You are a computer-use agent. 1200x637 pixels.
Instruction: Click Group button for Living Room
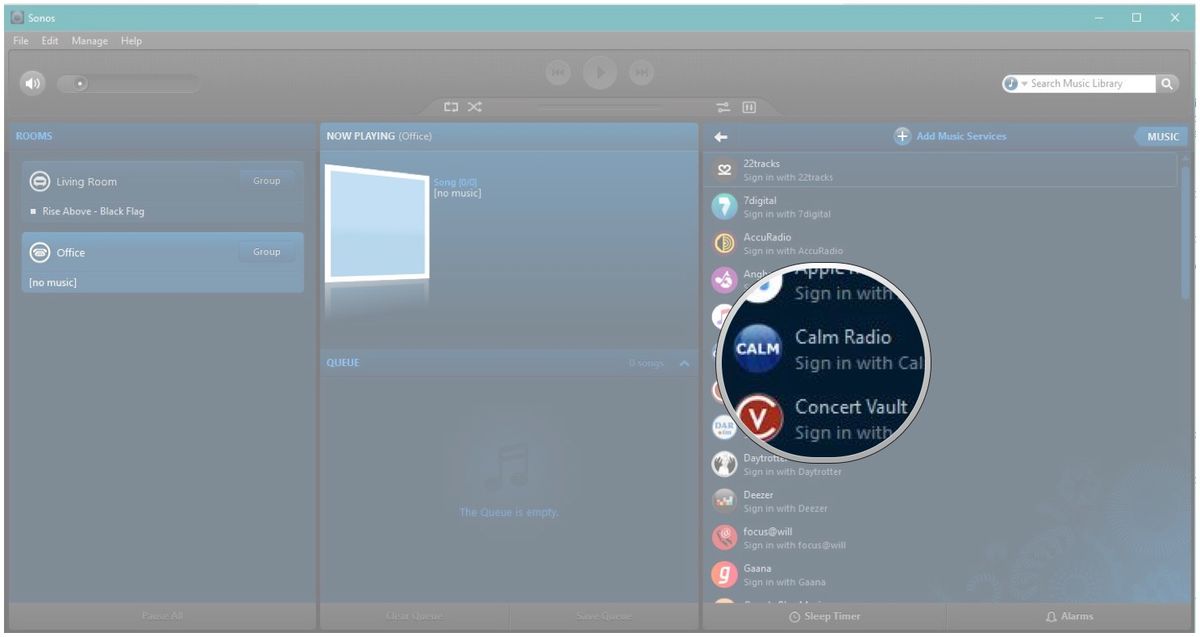coord(266,181)
